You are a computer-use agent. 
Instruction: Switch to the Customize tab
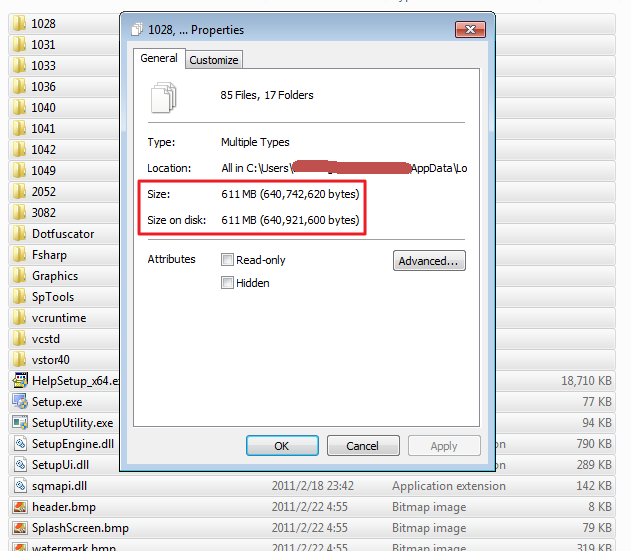click(x=214, y=60)
